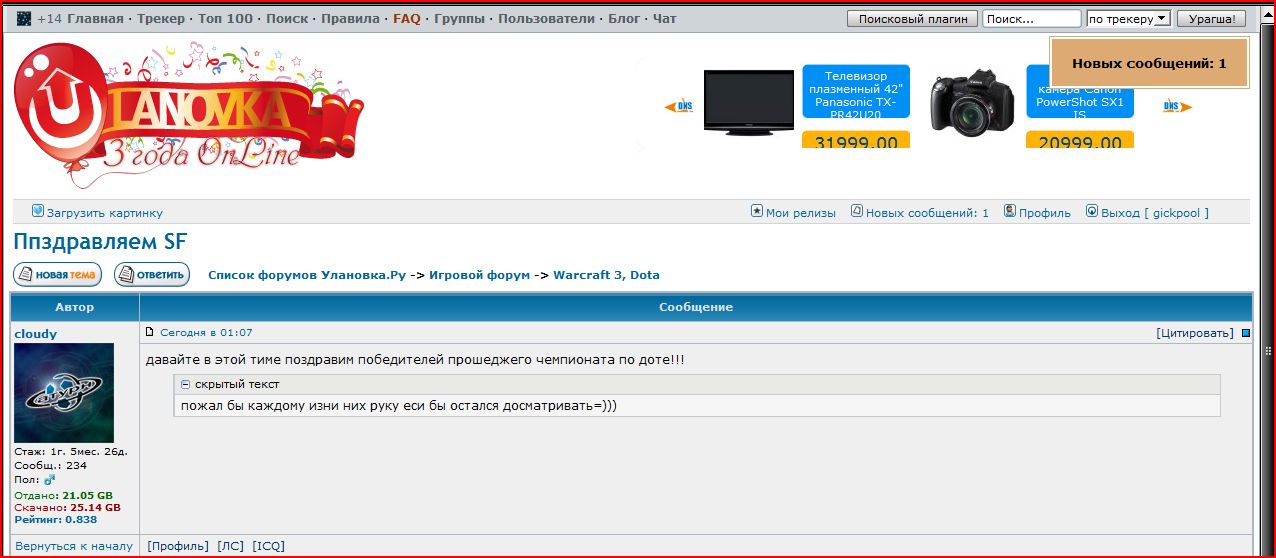The image size is (1276, 558).
Task: Click the [Цитировать] quote link
Action: 1195,333
